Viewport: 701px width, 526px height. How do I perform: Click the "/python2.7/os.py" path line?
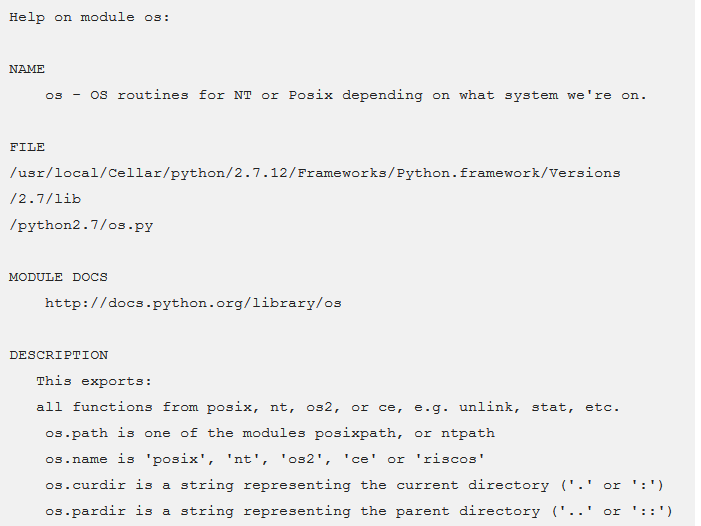[x=81, y=225]
